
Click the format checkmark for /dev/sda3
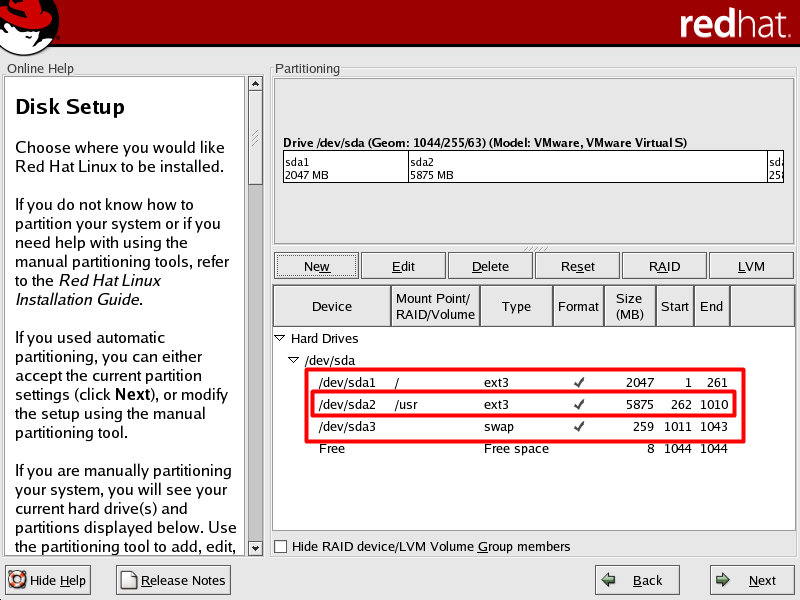[x=579, y=427]
